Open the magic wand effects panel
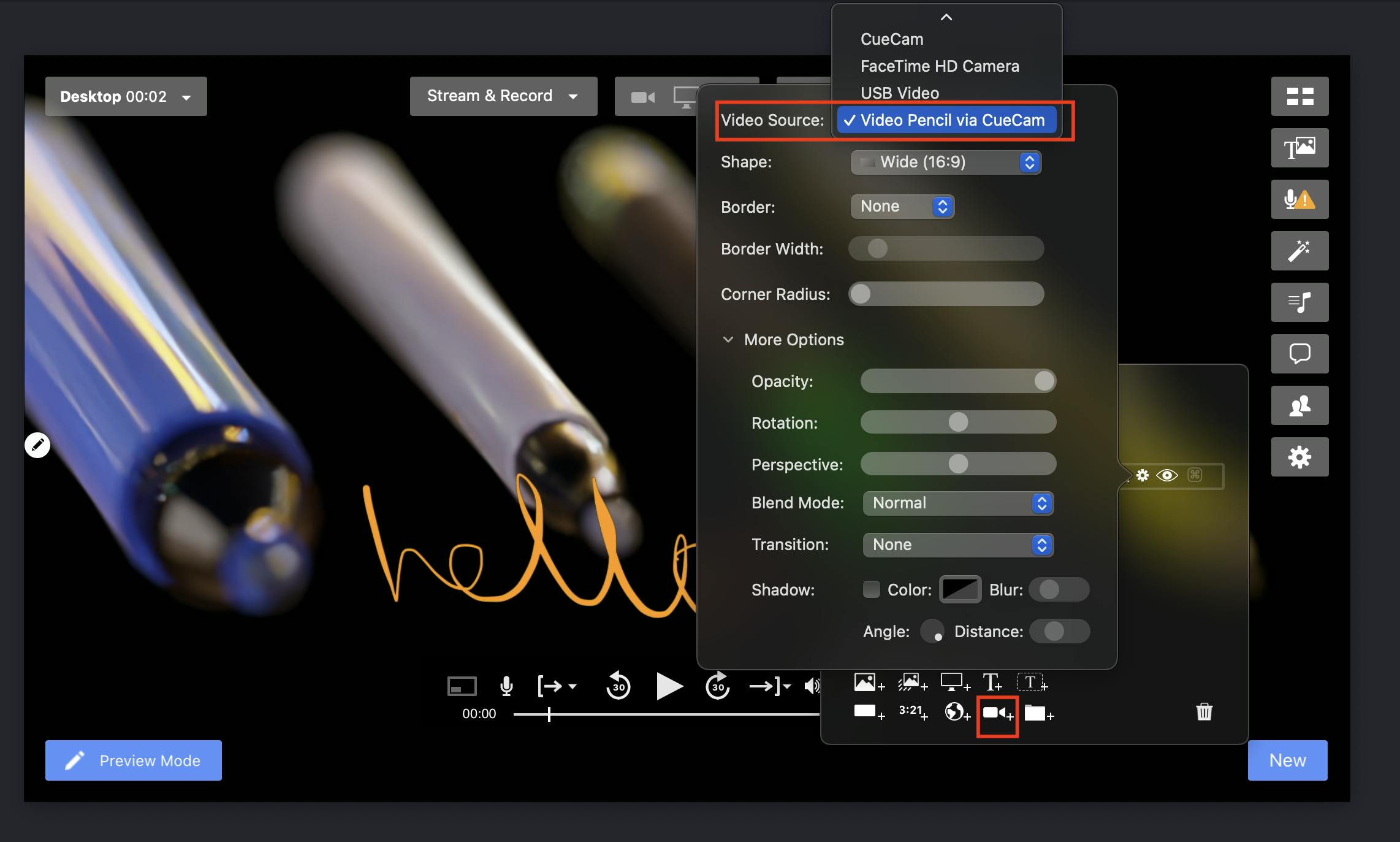Image resolution: width=1400 pixels, height=842 pixels. (x=1299, y=251)
